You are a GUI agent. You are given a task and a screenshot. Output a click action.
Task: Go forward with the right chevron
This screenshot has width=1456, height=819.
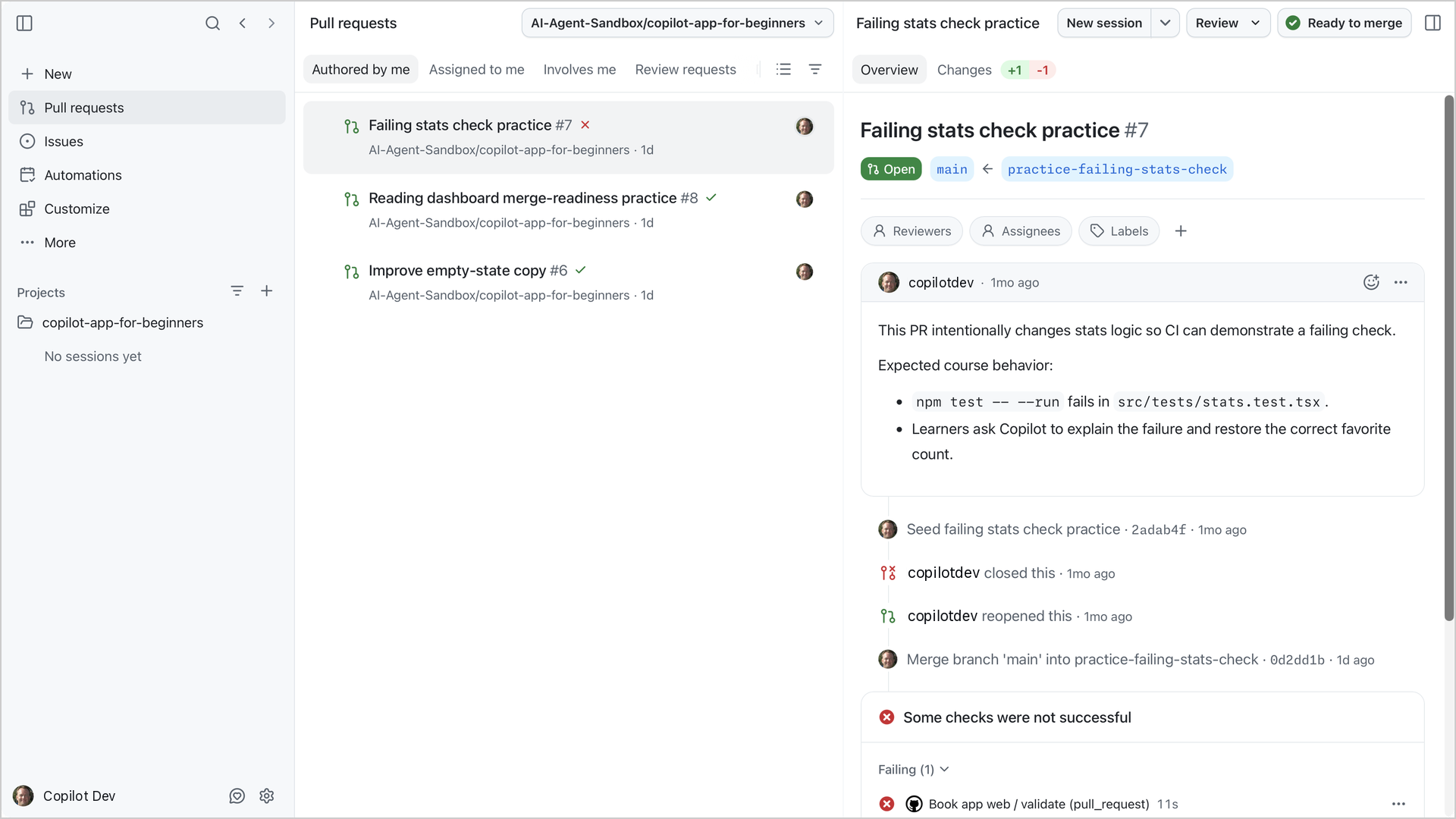[271, 24]
